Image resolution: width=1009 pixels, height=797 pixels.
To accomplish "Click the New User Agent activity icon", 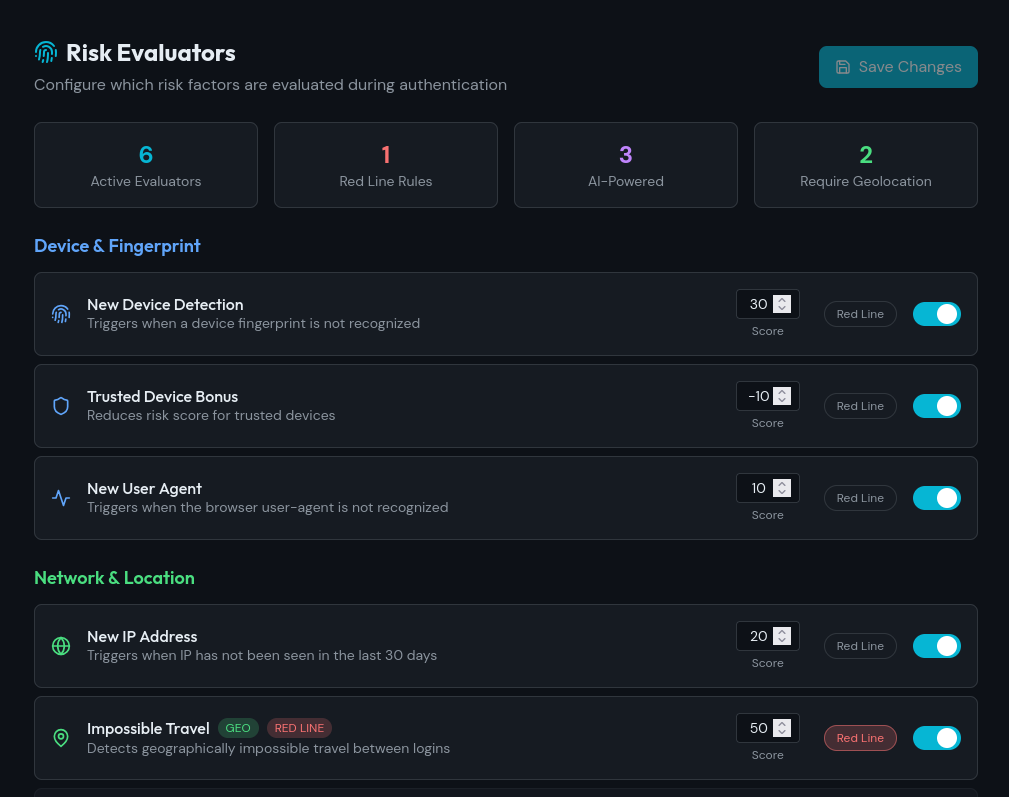I will point(61,498).
